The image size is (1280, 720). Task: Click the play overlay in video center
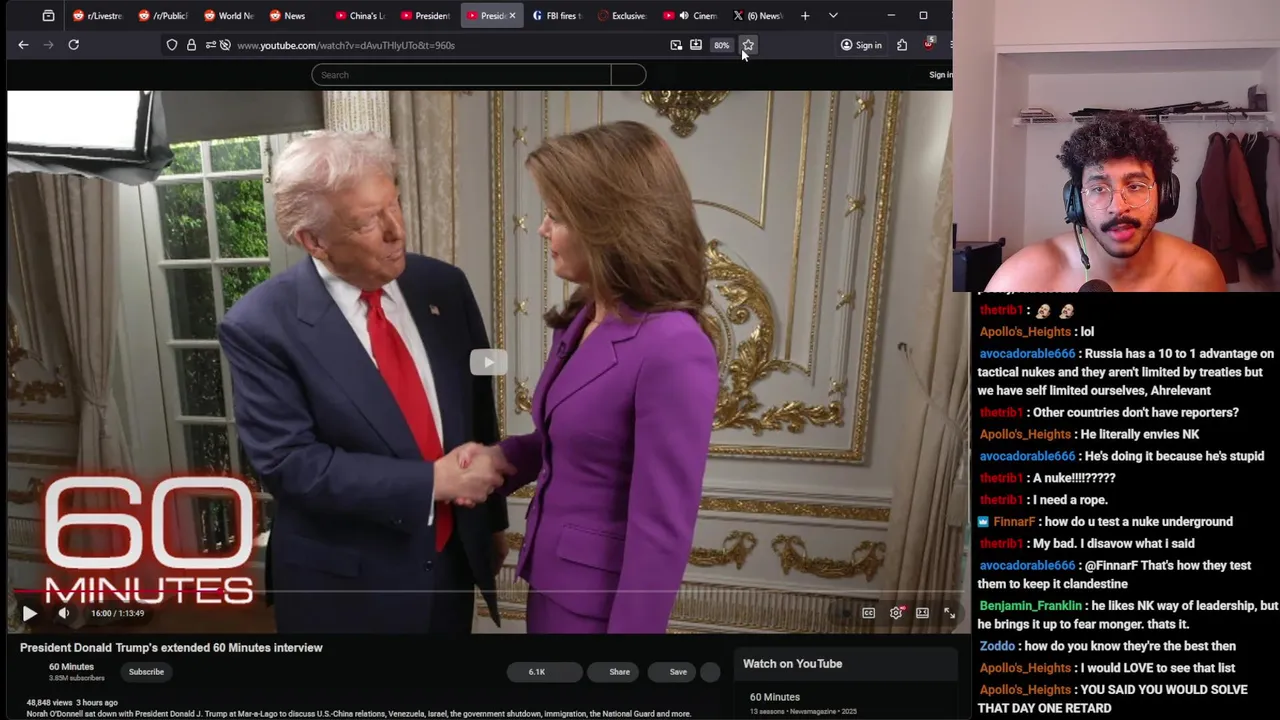click(x=488, y=362)
